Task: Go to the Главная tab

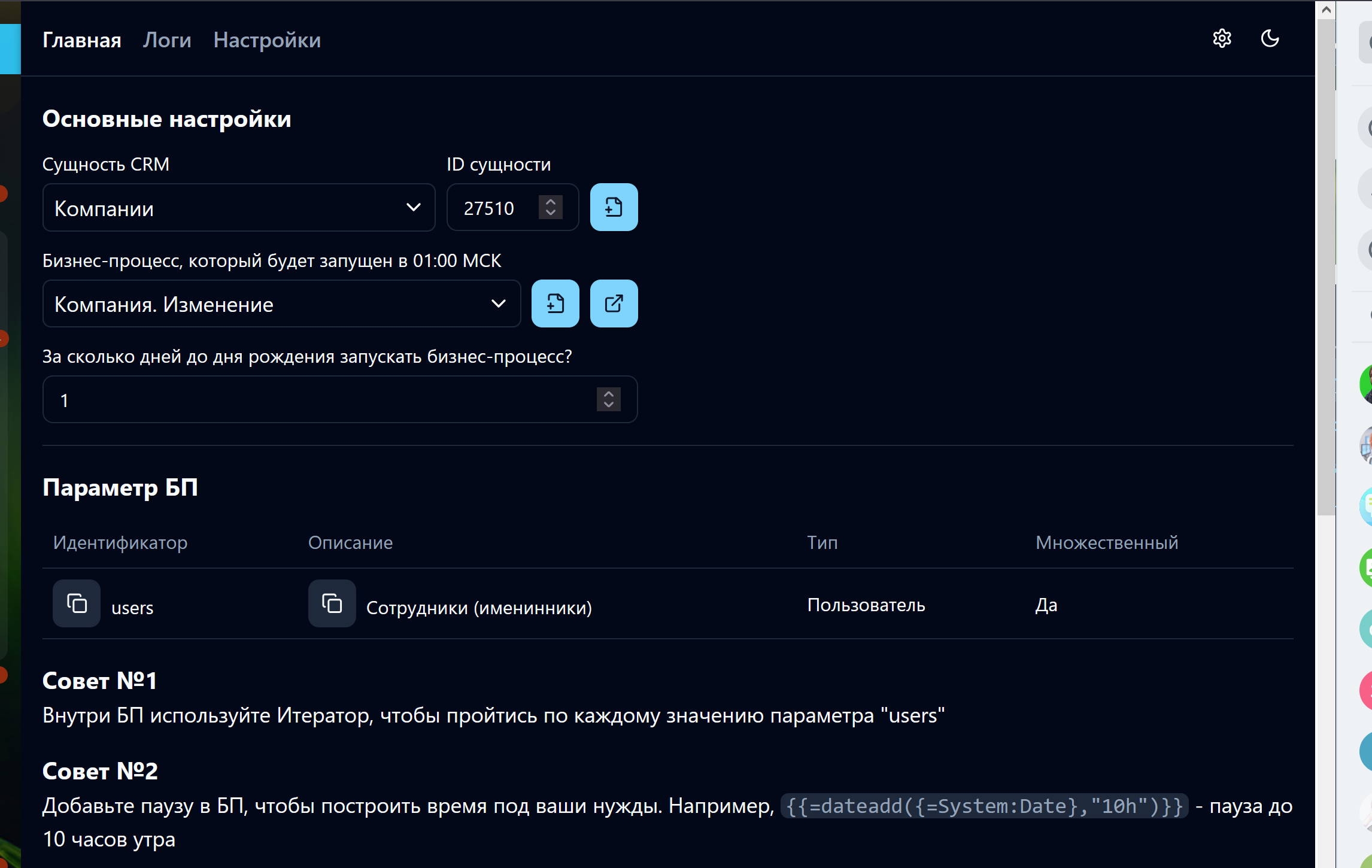Action: (x=82, y=40)
